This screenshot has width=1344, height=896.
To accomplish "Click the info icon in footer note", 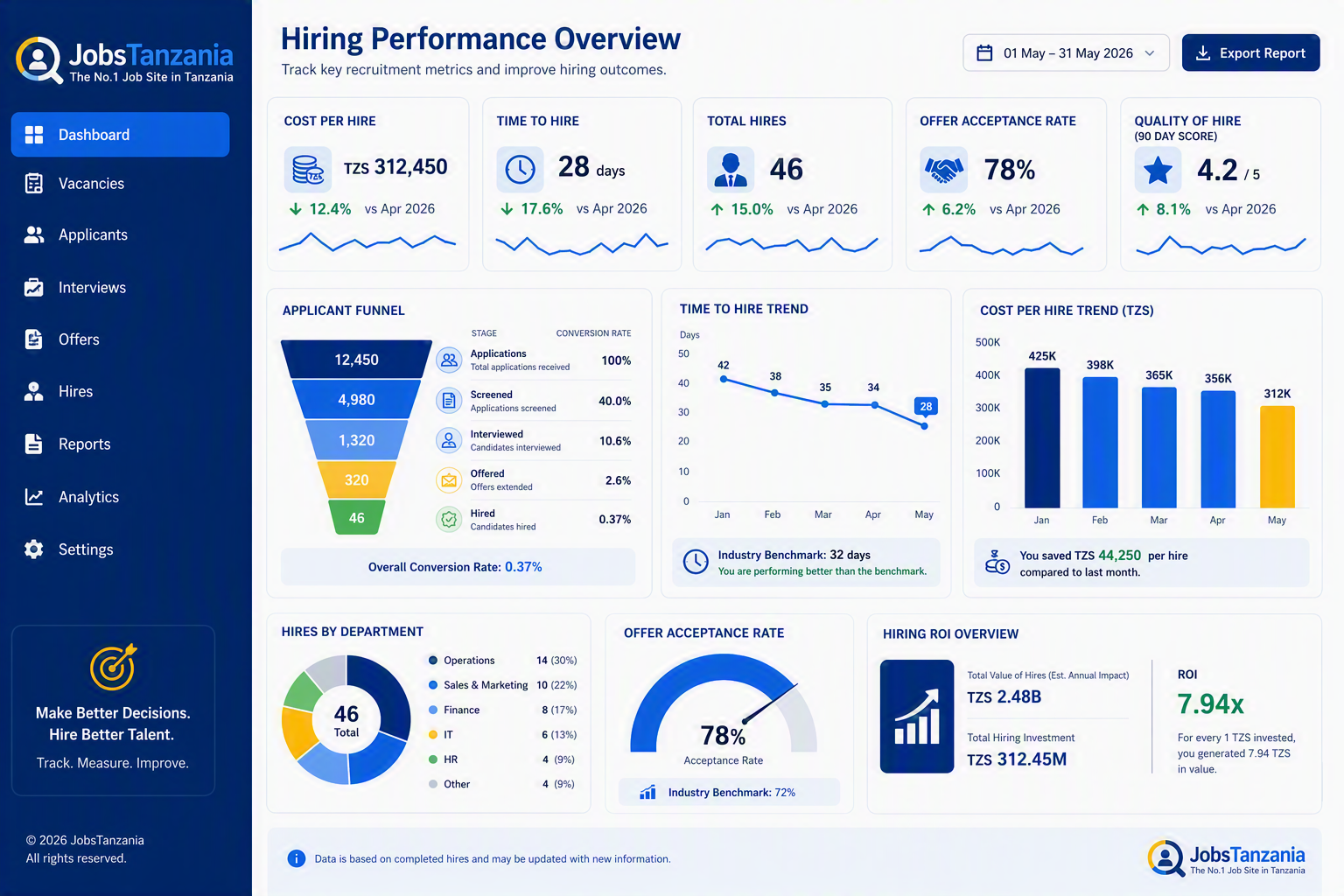I will click(297, 858).
